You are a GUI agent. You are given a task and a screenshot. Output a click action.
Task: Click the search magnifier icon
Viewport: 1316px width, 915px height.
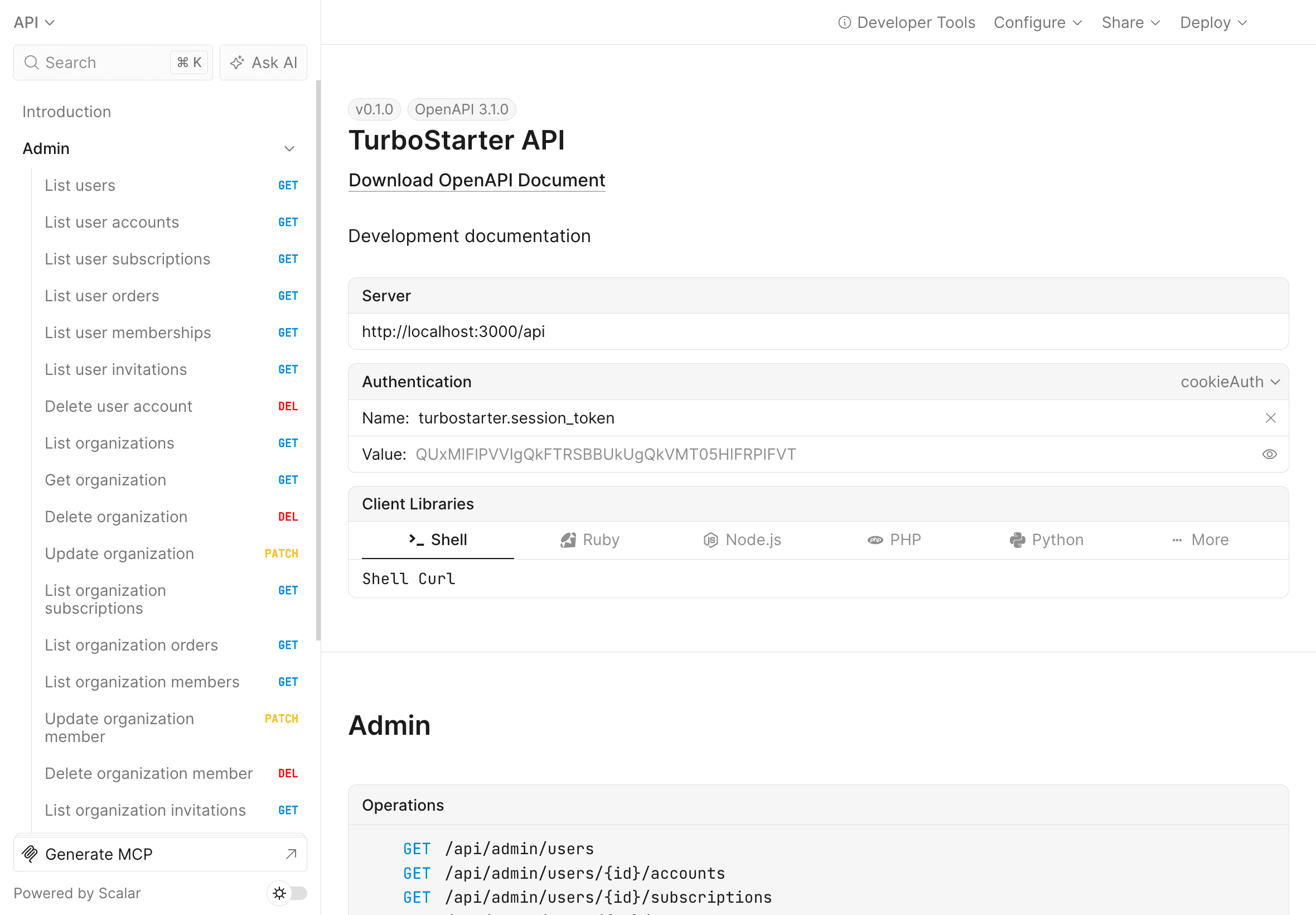point(32,62)
